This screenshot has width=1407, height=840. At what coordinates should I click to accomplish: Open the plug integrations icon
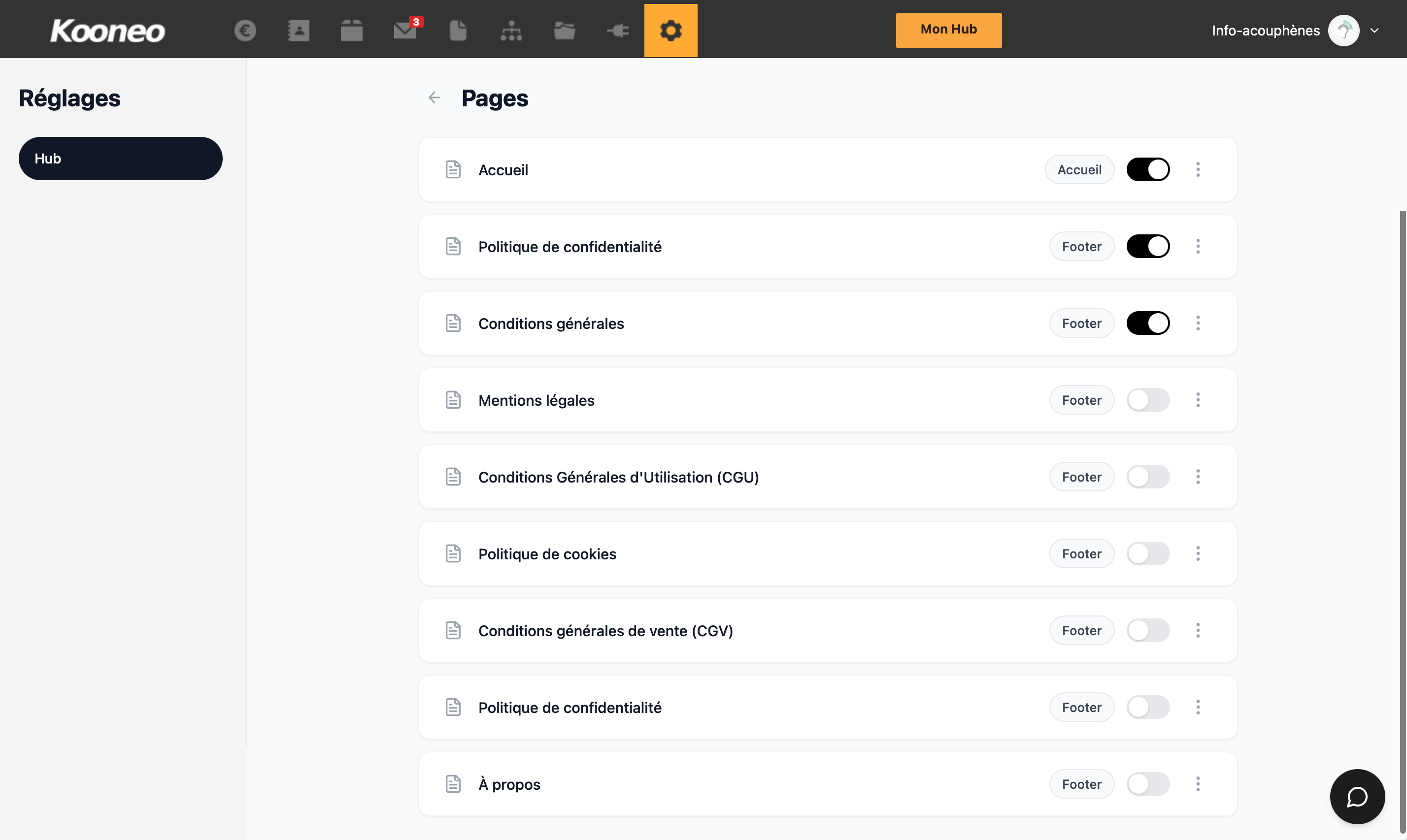(618, 31)
